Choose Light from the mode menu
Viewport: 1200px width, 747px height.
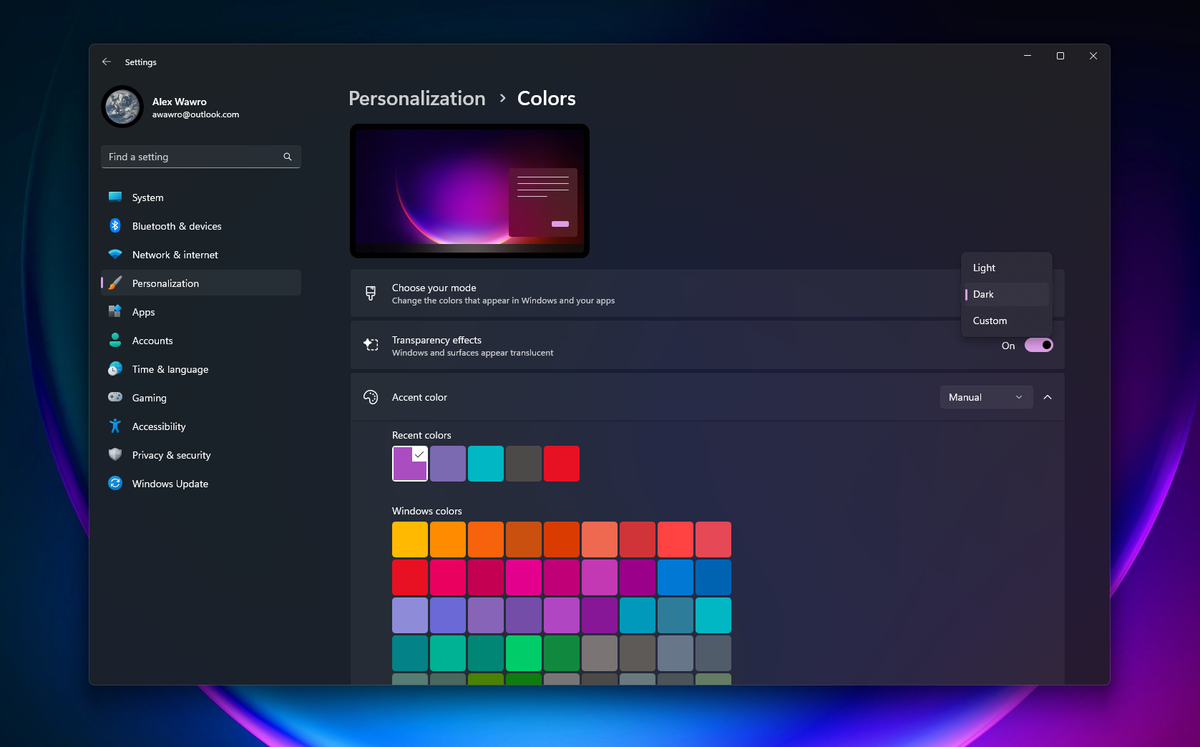(x=1005, y=267)
